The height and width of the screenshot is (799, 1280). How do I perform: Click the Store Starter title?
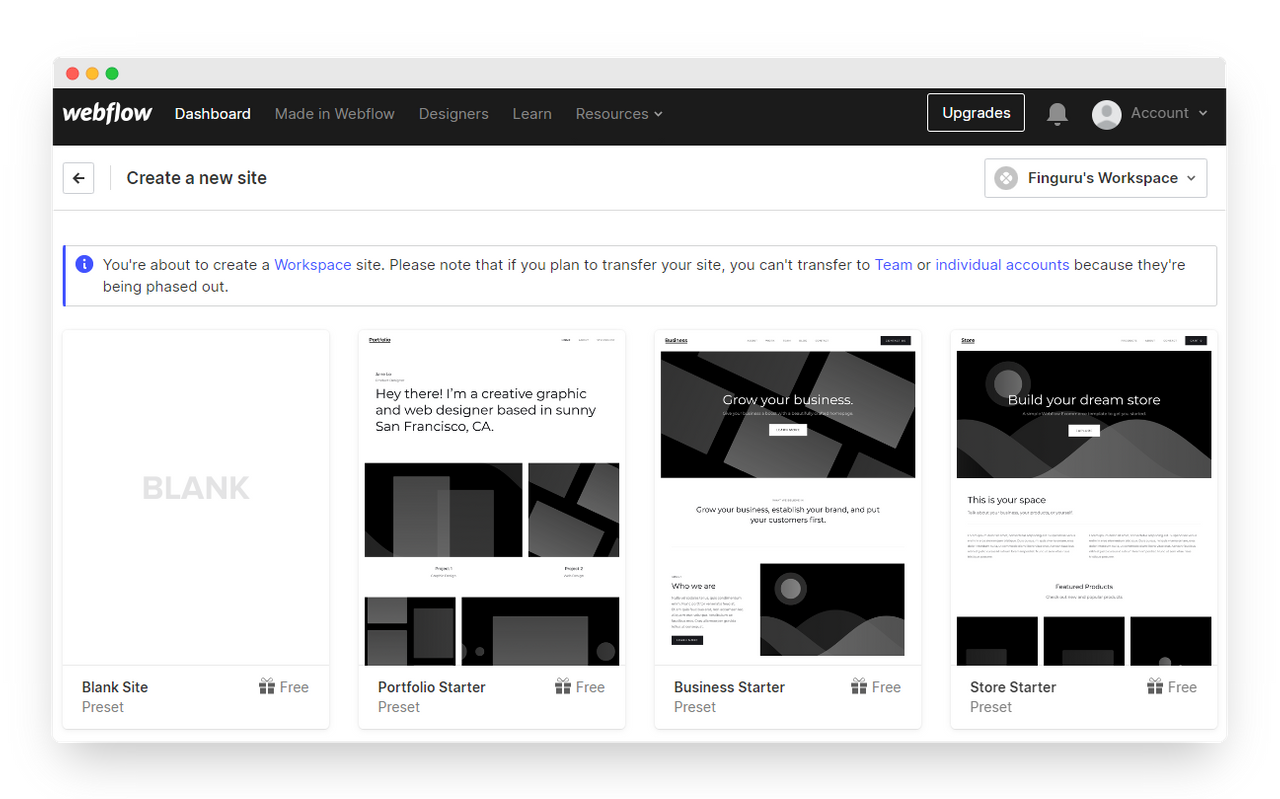[x=1013, y=687]
